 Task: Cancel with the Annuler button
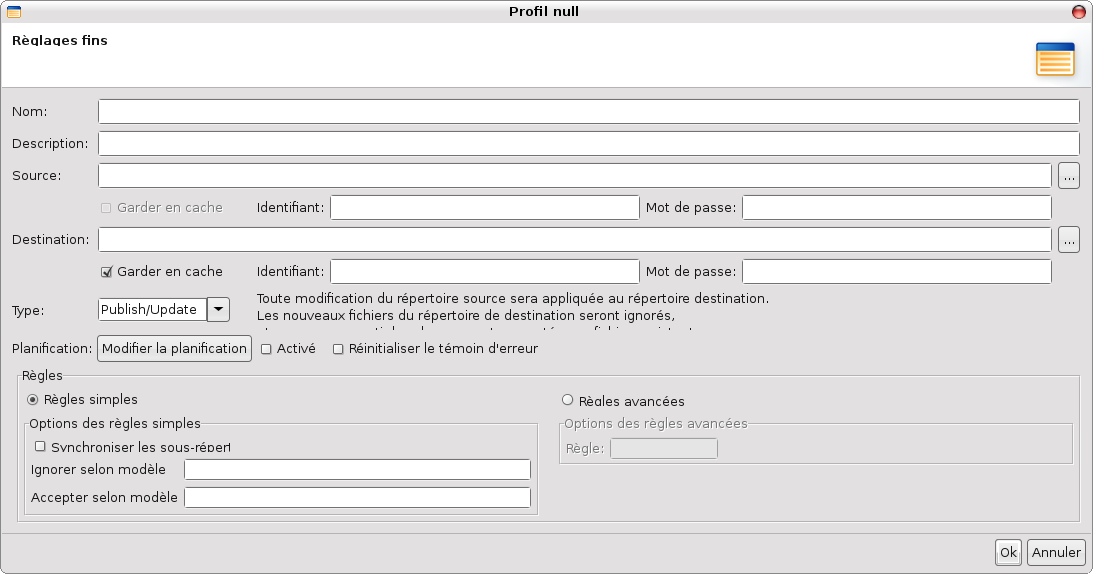point(1056,552)
